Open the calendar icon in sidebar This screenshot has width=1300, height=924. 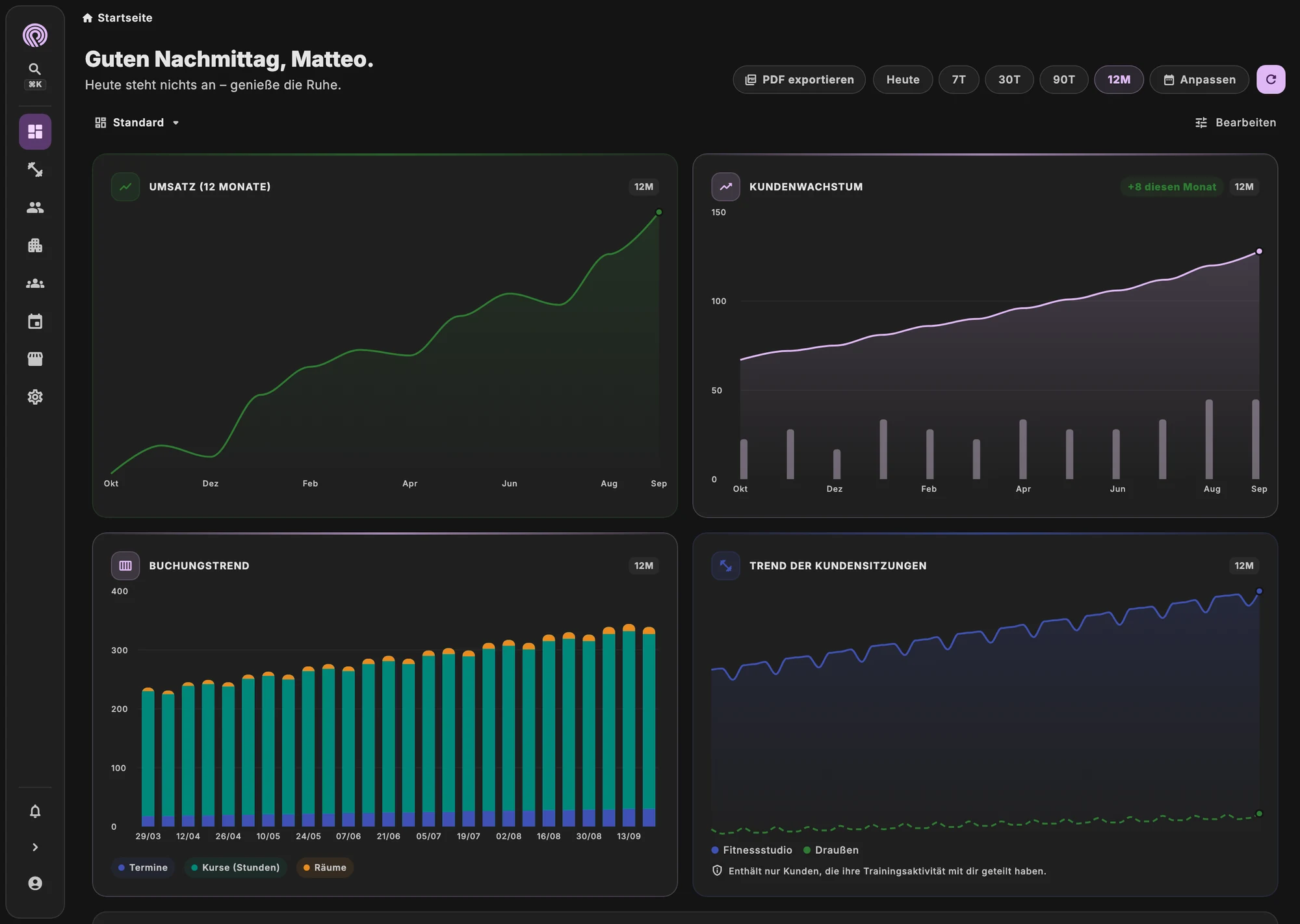35,321
